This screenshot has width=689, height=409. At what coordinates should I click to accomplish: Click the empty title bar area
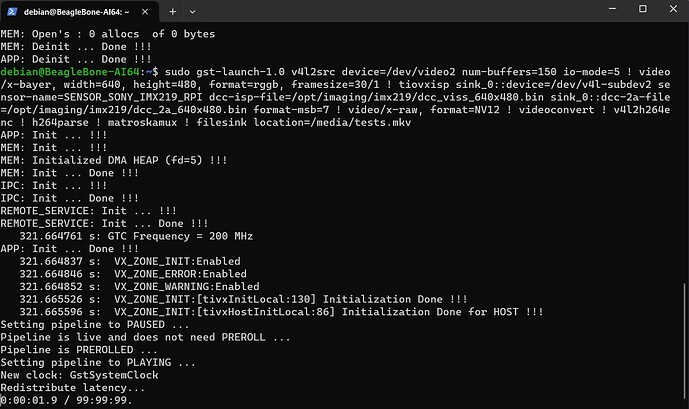coord(395,11)
